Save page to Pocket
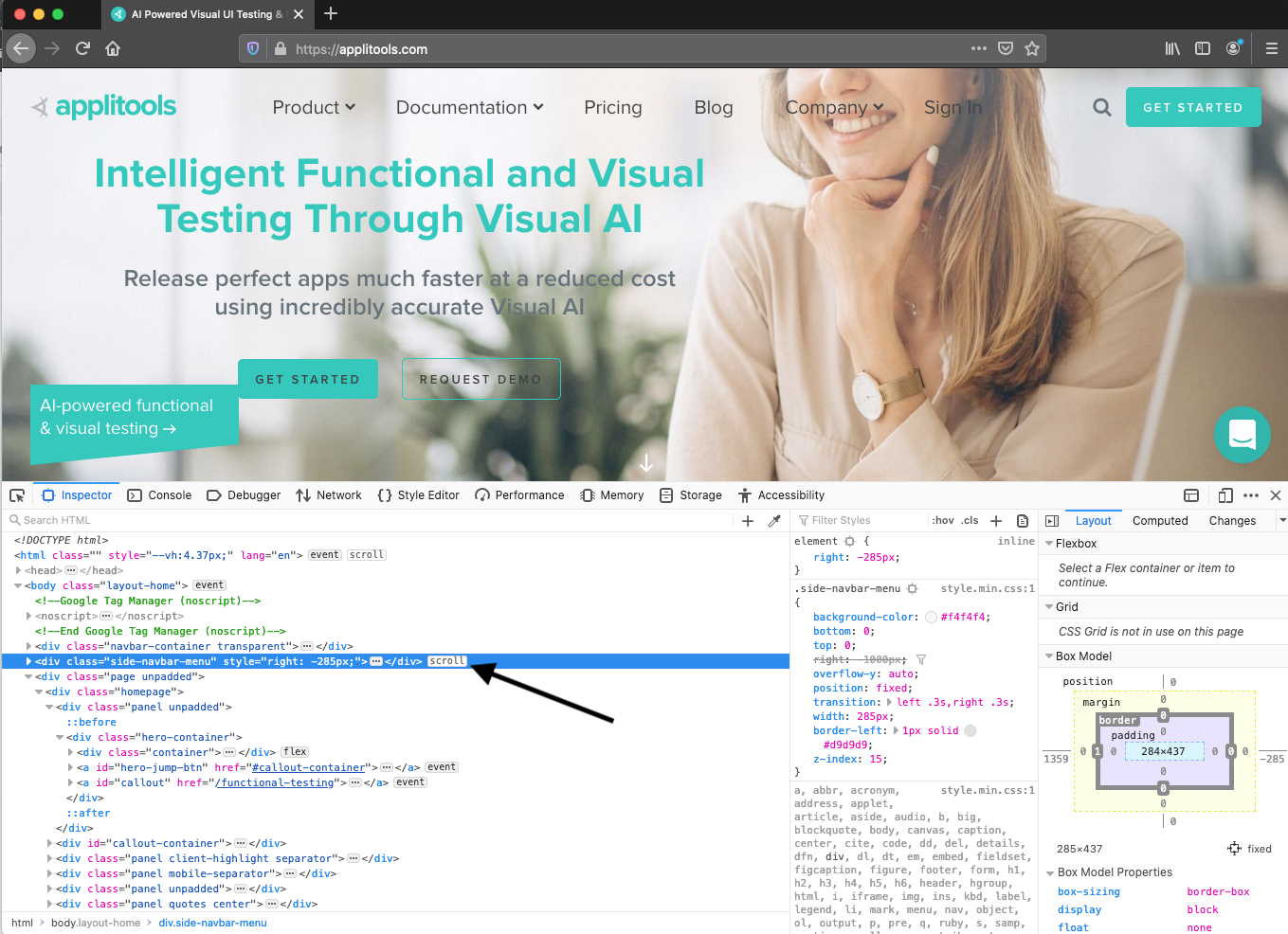 pos(1006,48)
